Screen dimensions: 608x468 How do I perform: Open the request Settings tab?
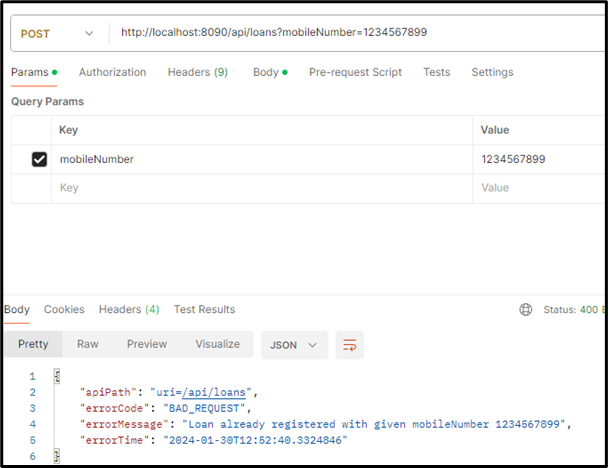pos(492,73)
